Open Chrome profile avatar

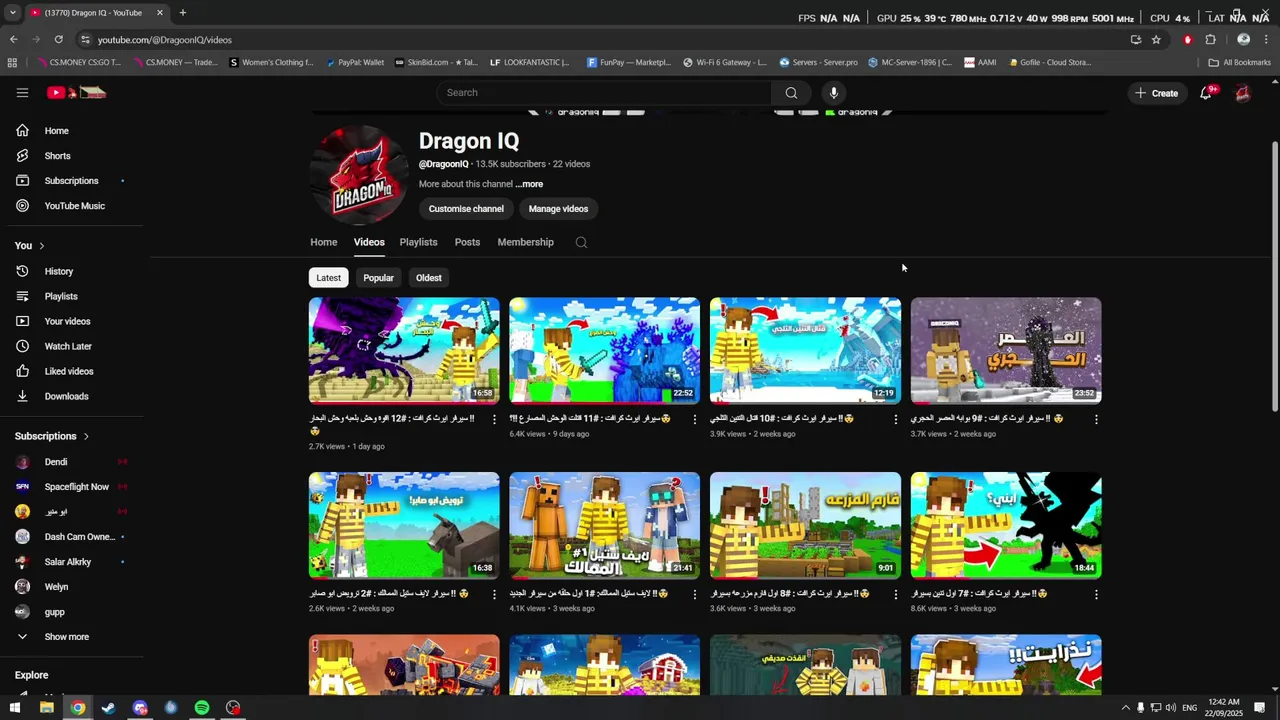click(1243, 40)
